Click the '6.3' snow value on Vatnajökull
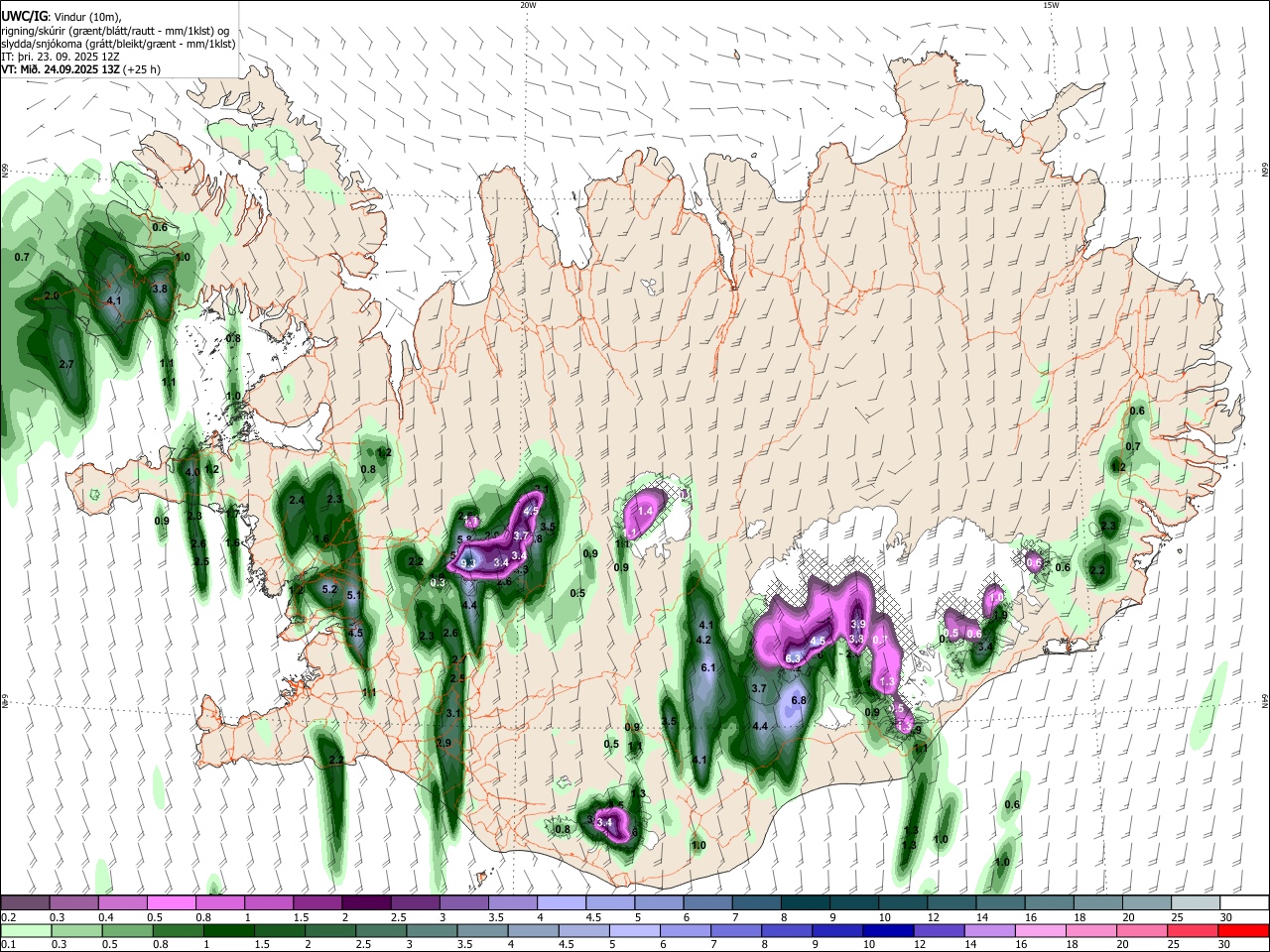The width and height of the screenshot is (1270, 952). [x=793, y=658]
